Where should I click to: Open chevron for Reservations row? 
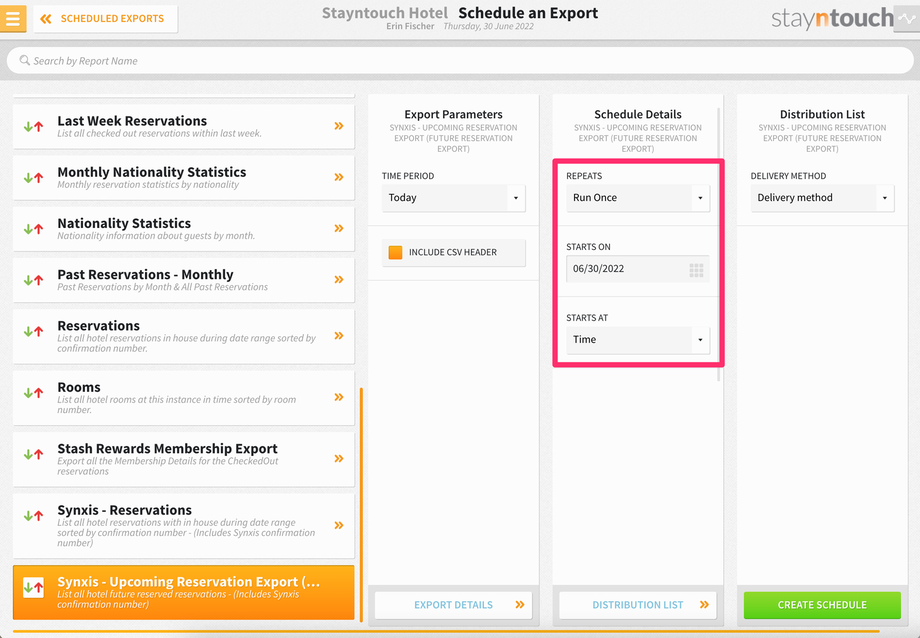tap(339, 336)
